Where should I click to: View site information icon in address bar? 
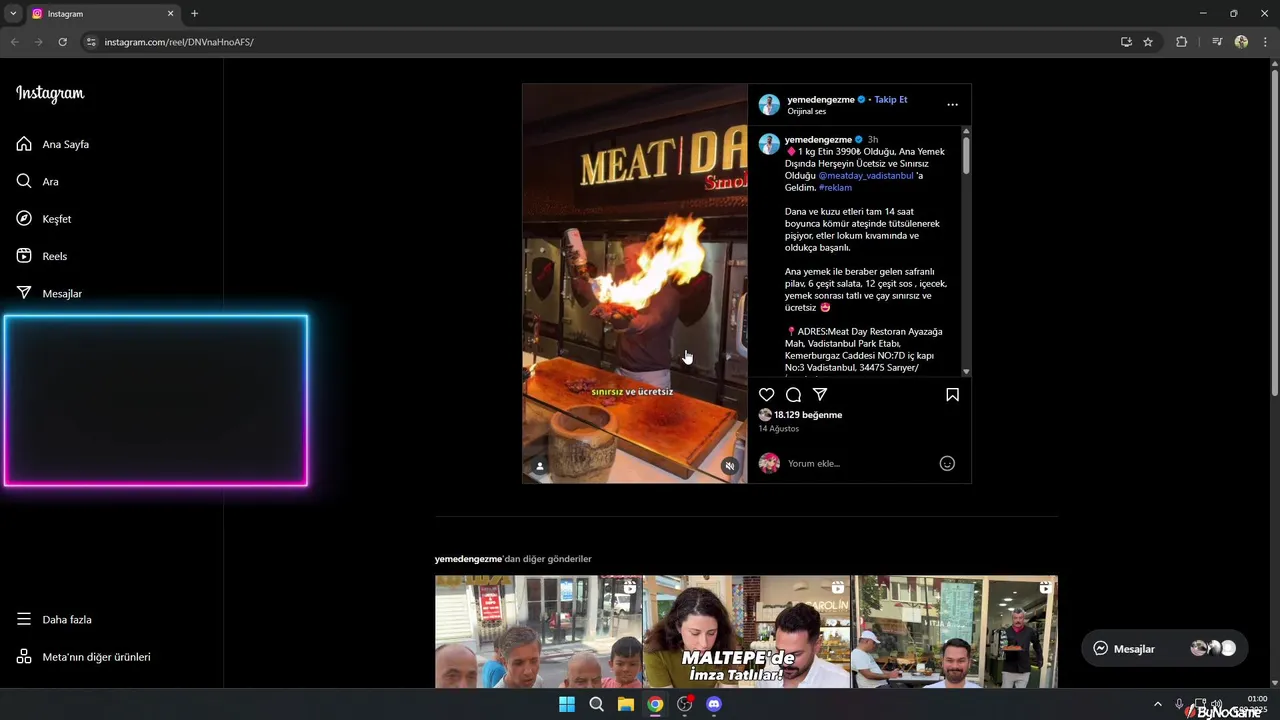(x=91, y=42)
